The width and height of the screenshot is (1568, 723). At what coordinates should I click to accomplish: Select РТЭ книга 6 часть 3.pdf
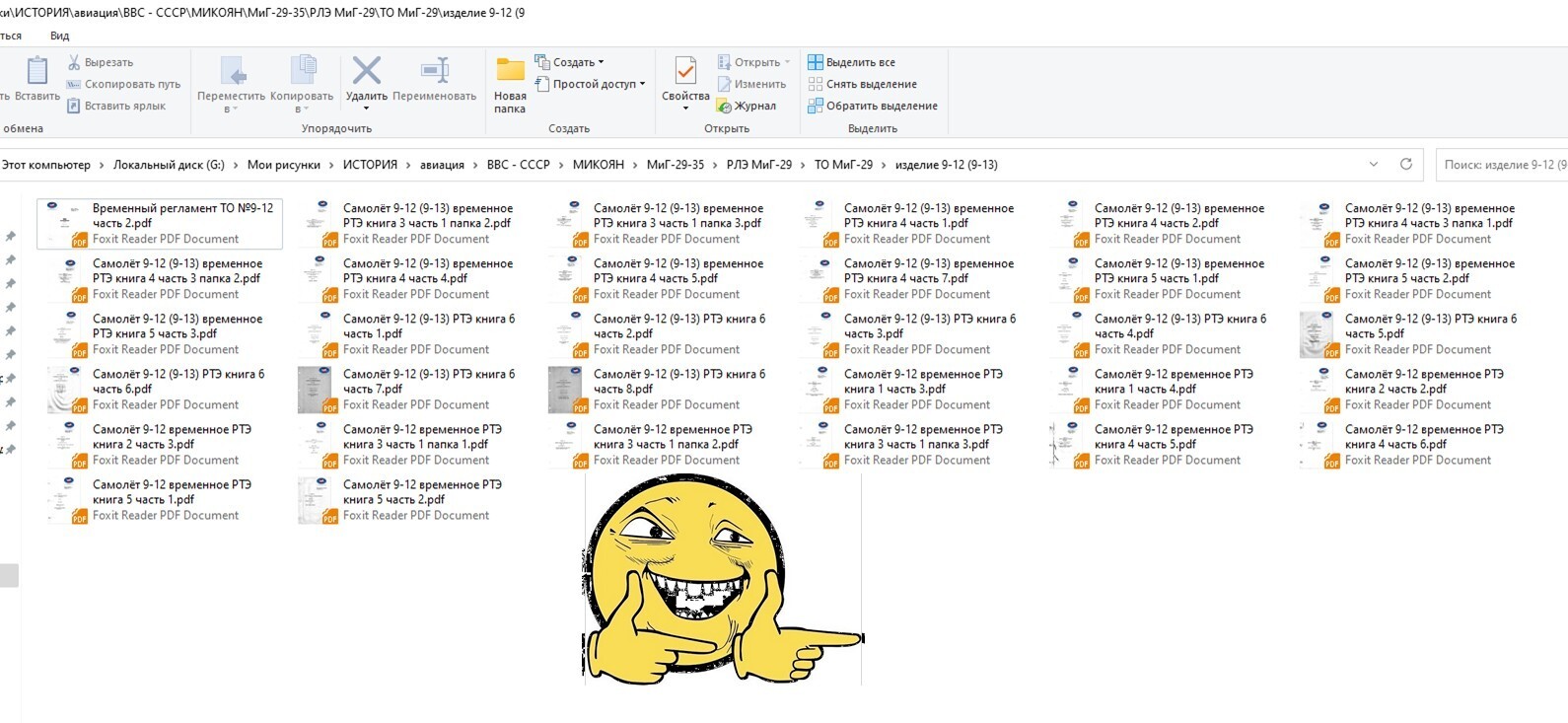point(912,334)
